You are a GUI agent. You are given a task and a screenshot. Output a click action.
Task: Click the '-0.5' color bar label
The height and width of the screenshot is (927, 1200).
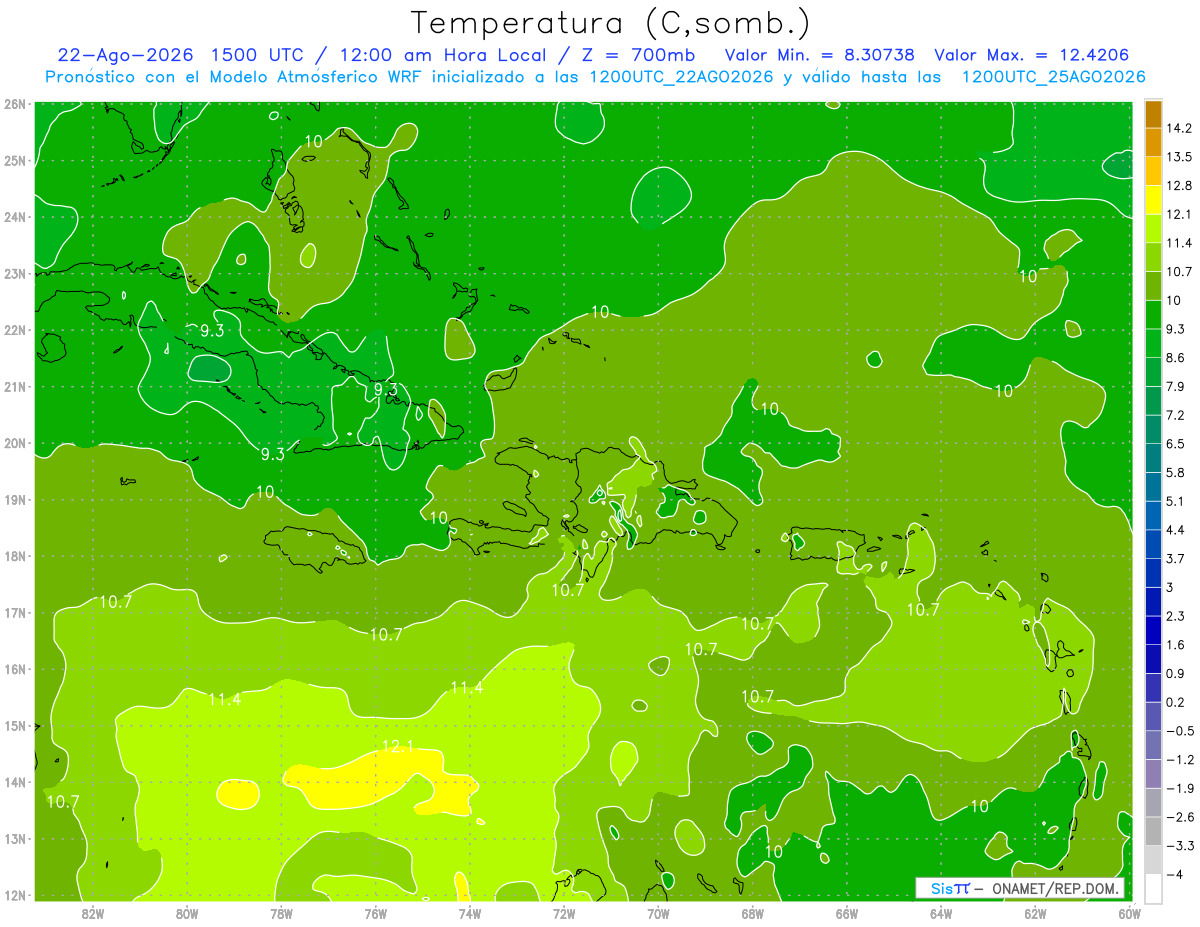click(1180, 730)
